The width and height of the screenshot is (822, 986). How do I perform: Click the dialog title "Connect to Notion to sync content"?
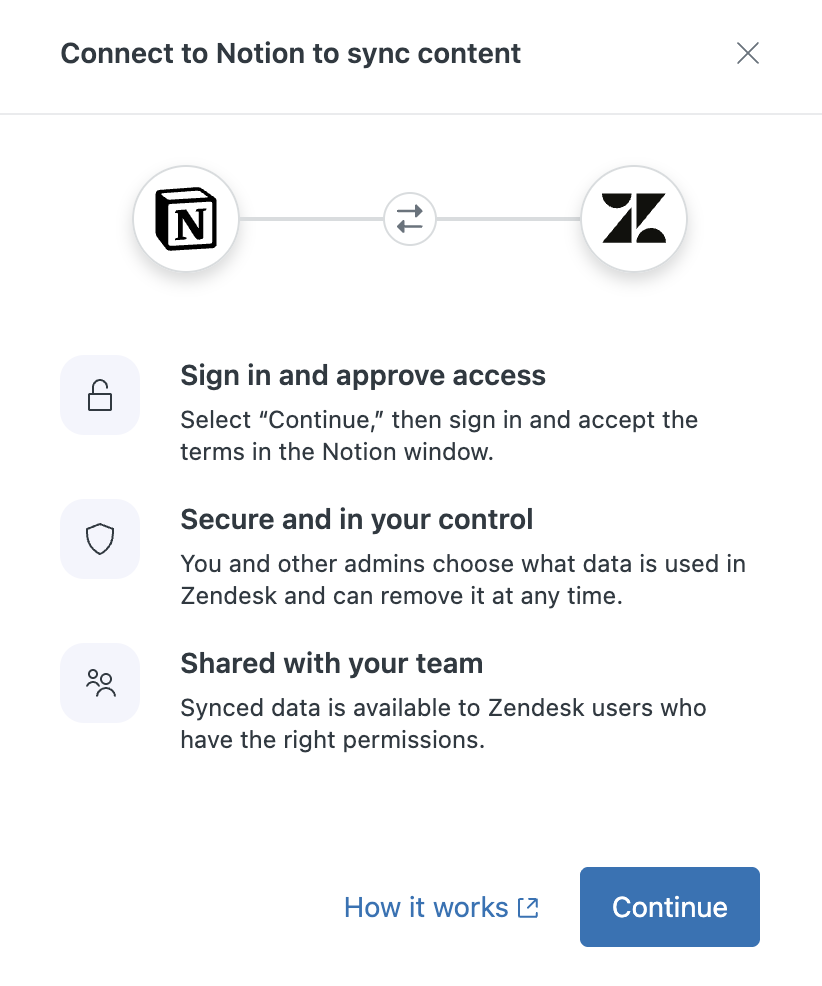[291, 53]
